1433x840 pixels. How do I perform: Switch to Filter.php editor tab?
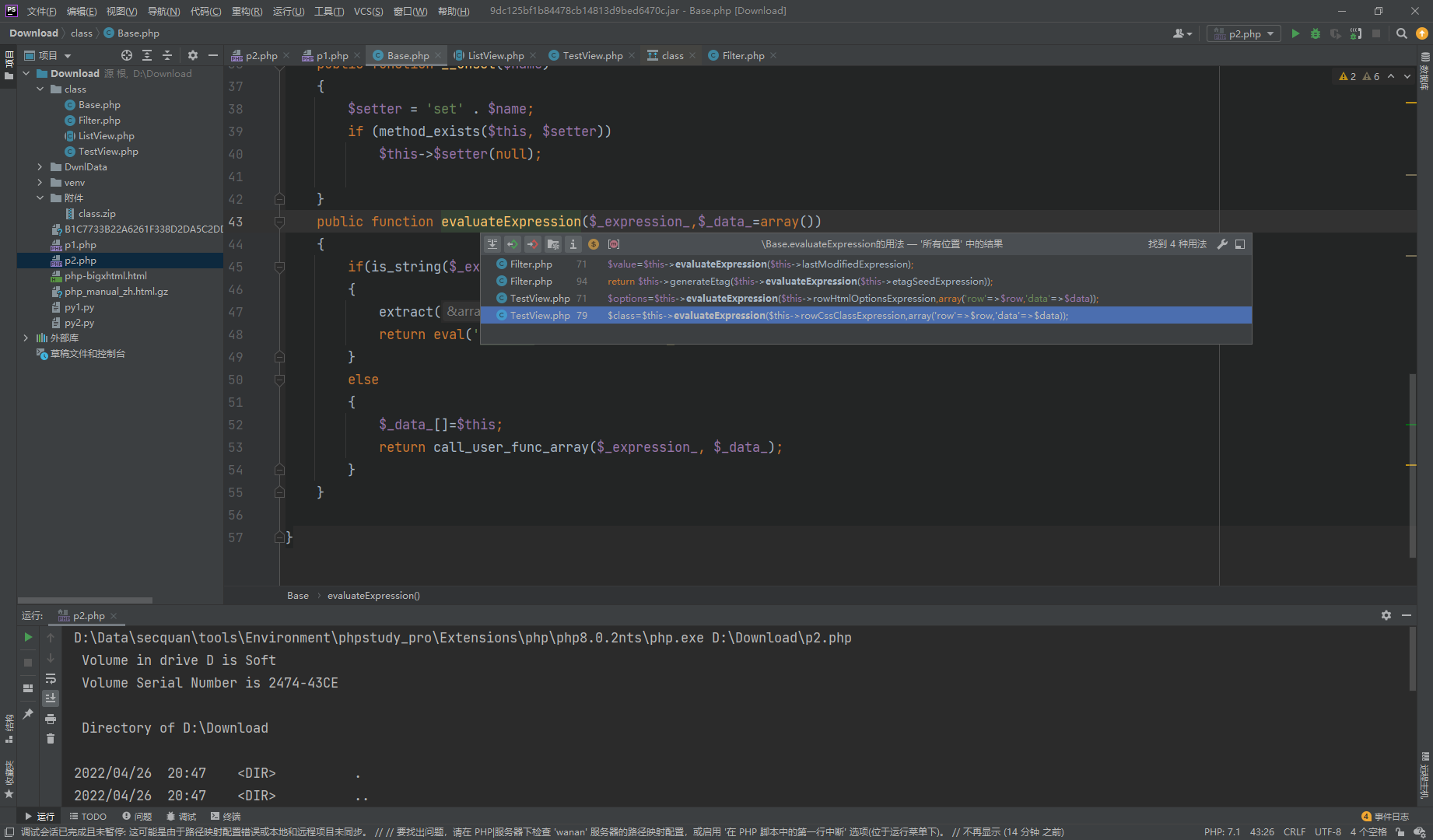click(743, 55)
